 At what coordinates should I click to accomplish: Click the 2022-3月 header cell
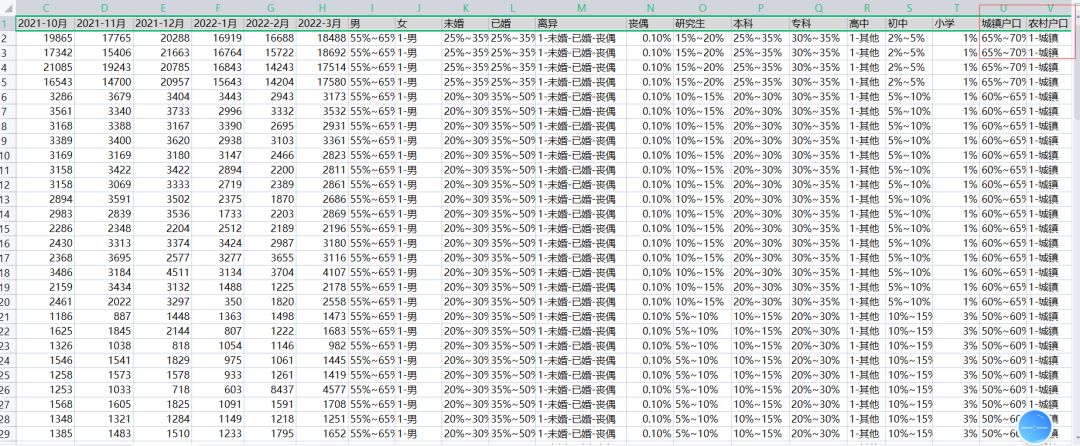pyautogui.click(x=322, y=24)
